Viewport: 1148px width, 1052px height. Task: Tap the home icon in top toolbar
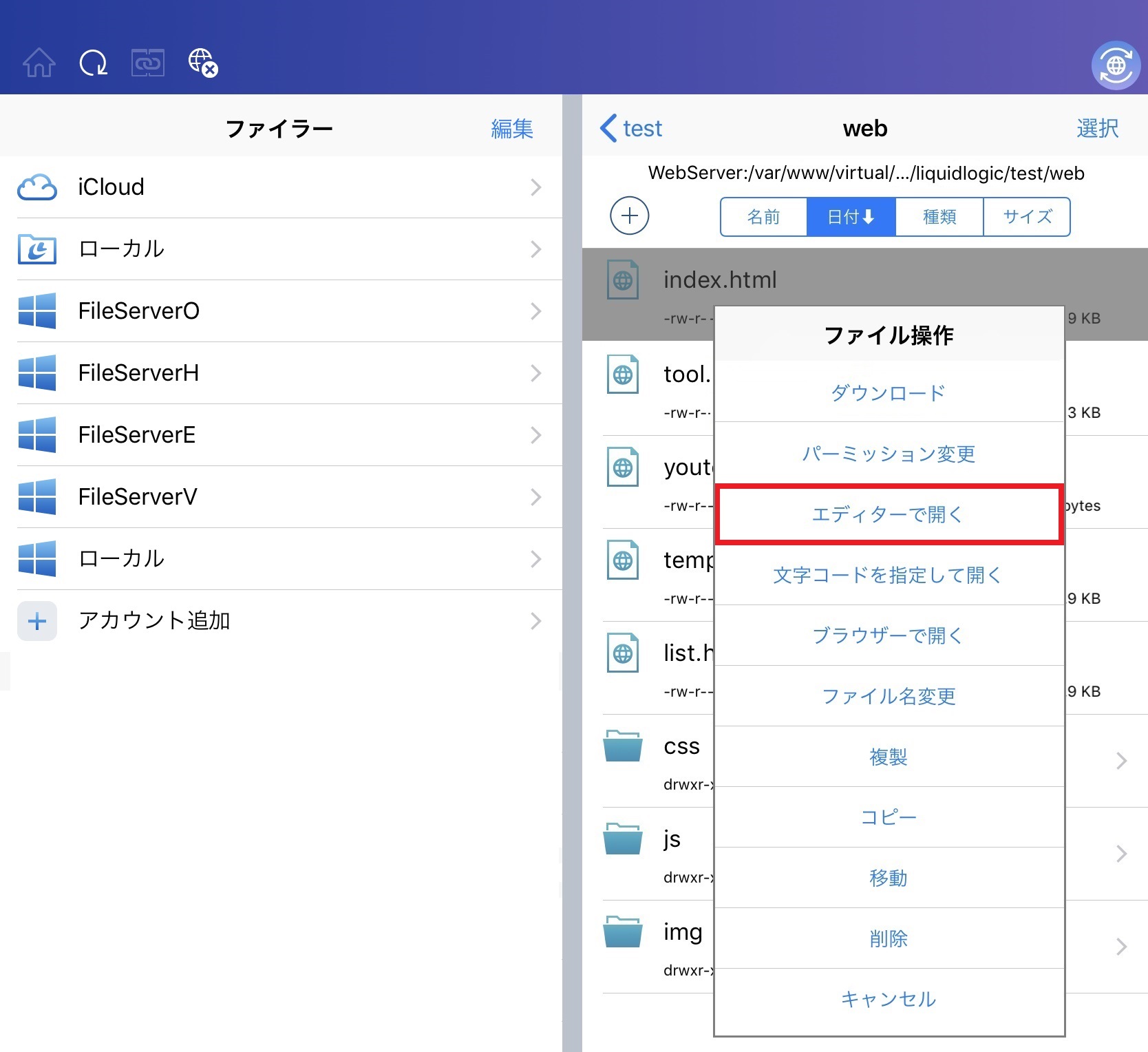point(39,63)
